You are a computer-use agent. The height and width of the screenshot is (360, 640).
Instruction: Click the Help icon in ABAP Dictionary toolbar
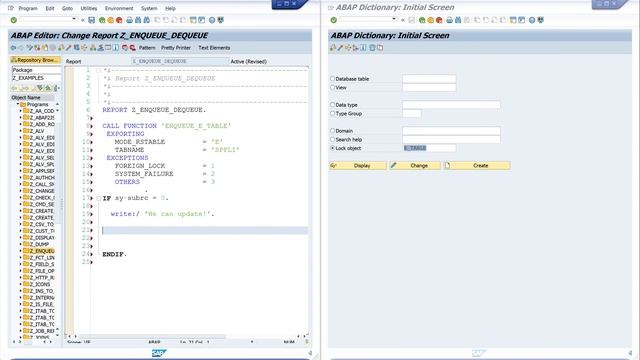pyautogui.click(x=532, y=20)
